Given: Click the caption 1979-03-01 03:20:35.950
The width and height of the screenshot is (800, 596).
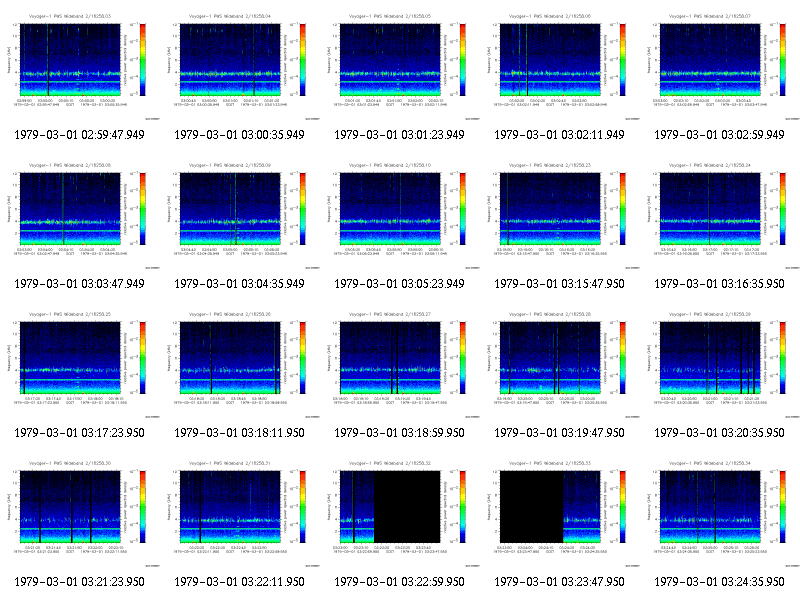Looking at the screenshot, I should pos(719,433).
